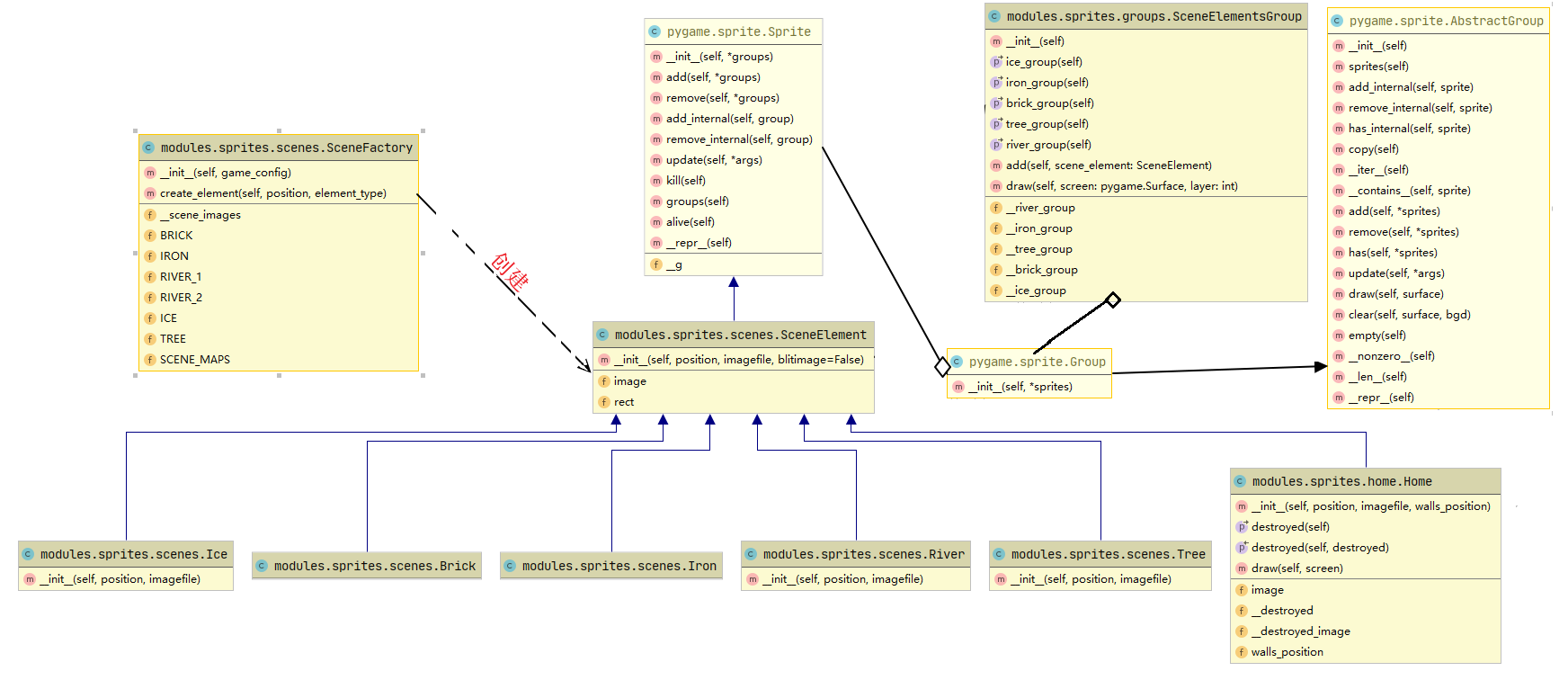Screen dimensions: 1568x680
Task: Click the class icon of SceneElement
Action: click(603, 335)
